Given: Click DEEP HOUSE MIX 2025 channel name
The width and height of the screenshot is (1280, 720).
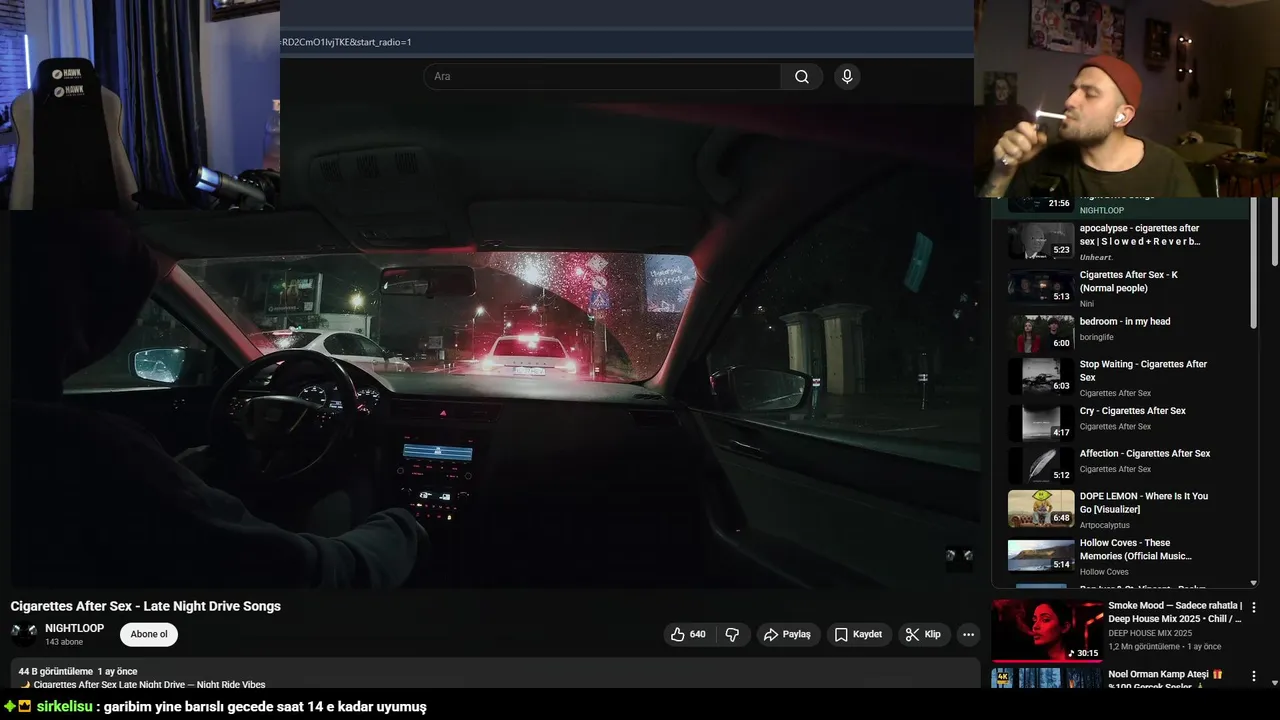Looking at the screenshot, I should point(1150,633).
